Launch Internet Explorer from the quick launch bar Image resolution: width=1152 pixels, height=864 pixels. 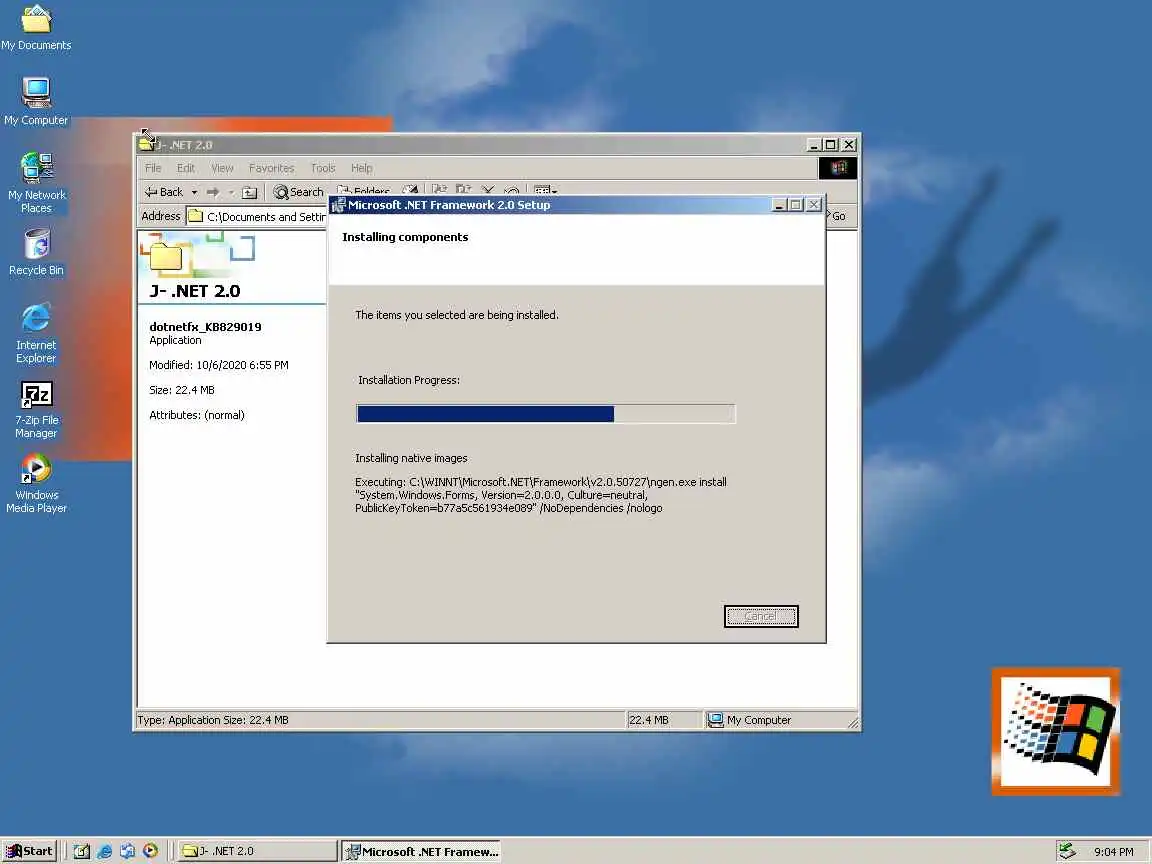[104, 851]
